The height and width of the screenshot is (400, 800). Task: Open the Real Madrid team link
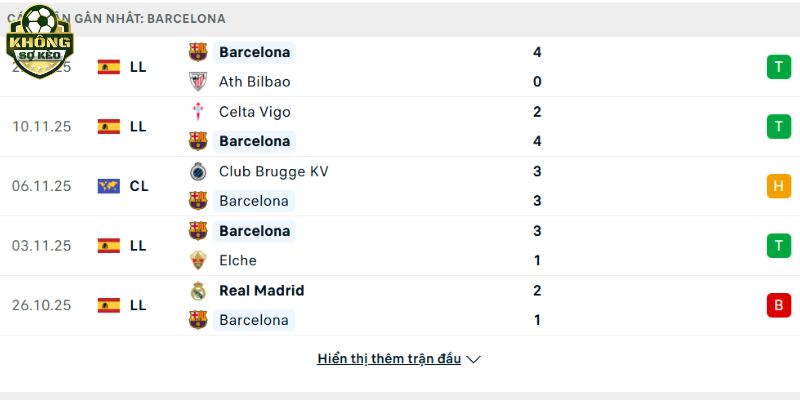click(261, 291)
